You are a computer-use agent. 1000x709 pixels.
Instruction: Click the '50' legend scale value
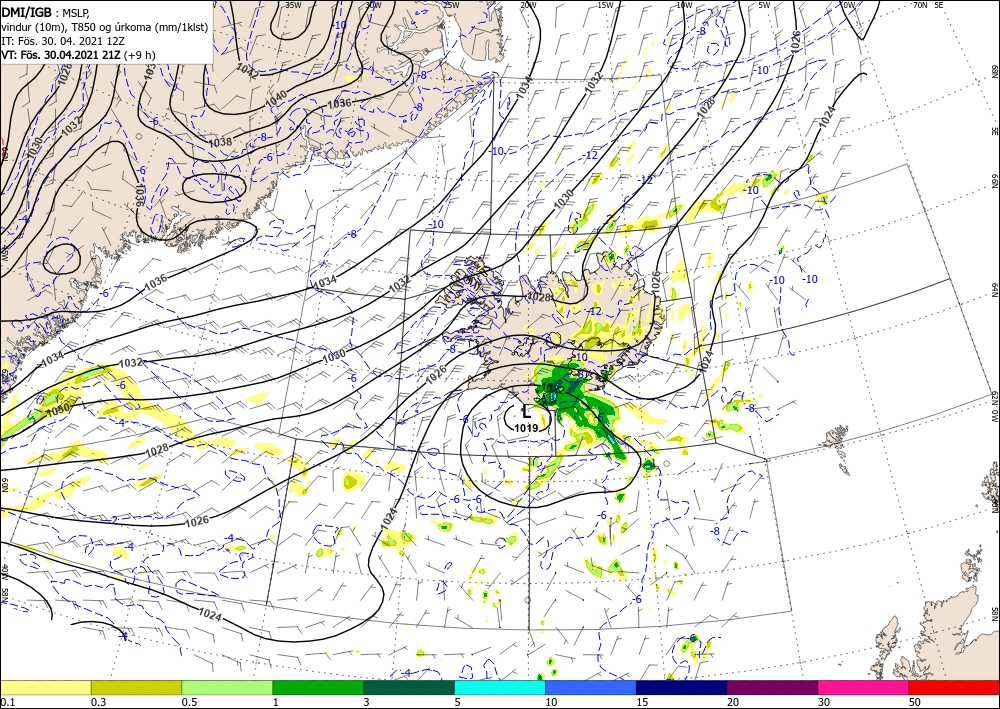tap(915, 702)
